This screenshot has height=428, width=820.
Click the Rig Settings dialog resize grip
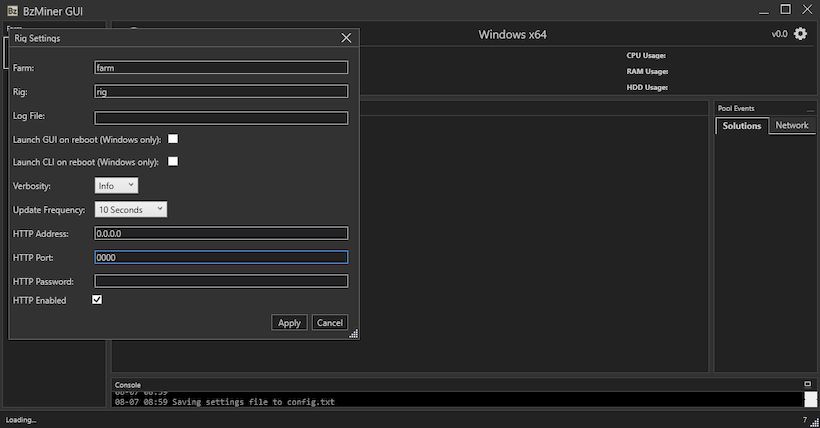click(x=354, y=334)
